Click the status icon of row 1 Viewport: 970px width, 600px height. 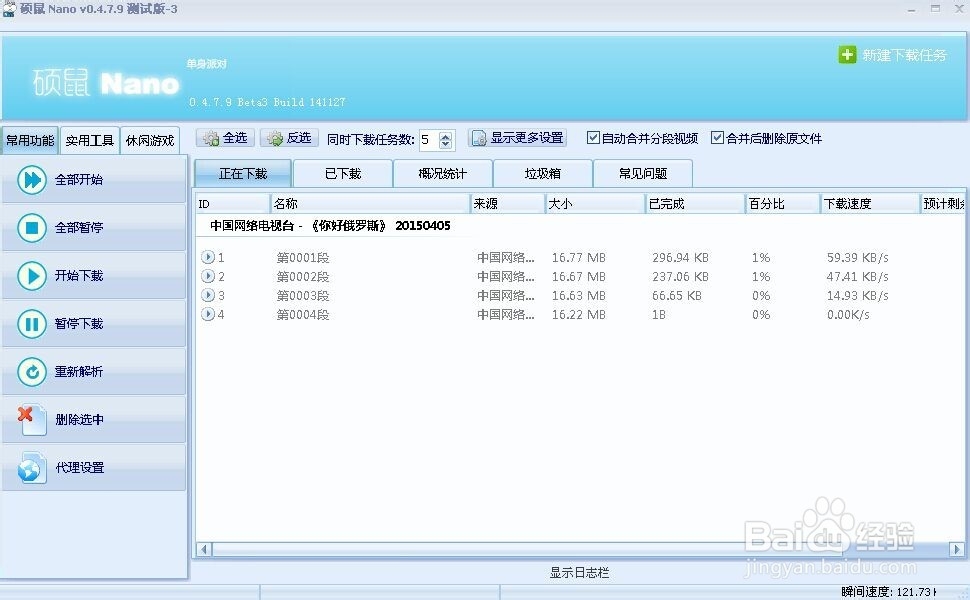click(208, 257)
